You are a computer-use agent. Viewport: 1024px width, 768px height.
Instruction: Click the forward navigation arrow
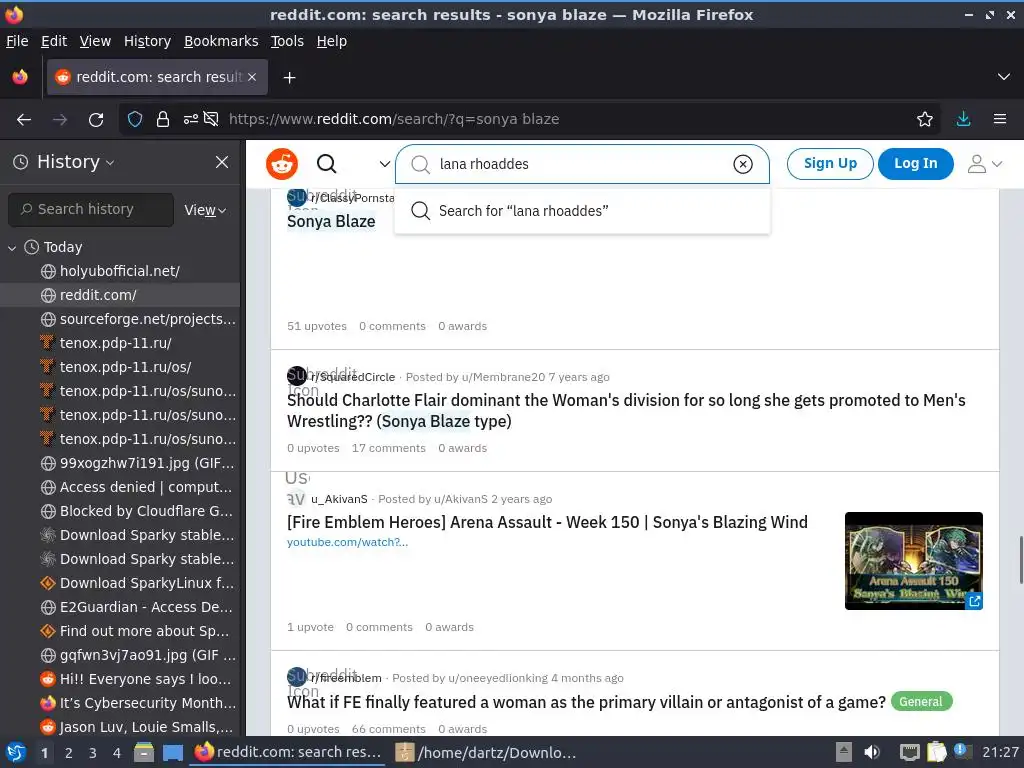pos(60,120)
